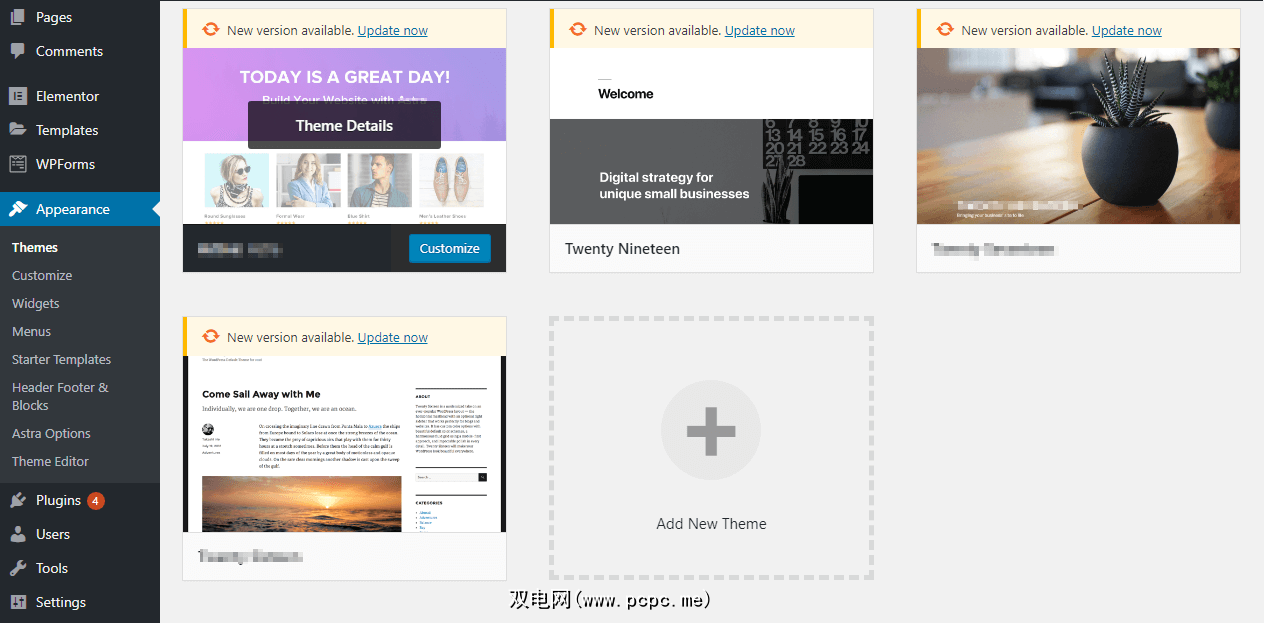Screen dimensions: 1264x623
Task: Click the Settings sliders icon
Action: (18, 602)
